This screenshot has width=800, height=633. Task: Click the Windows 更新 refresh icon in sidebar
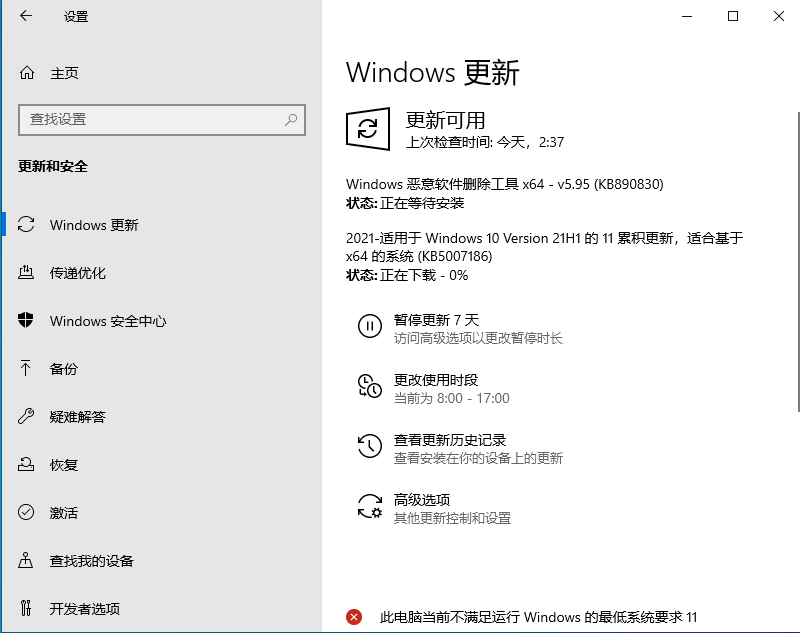click(26, 225)
